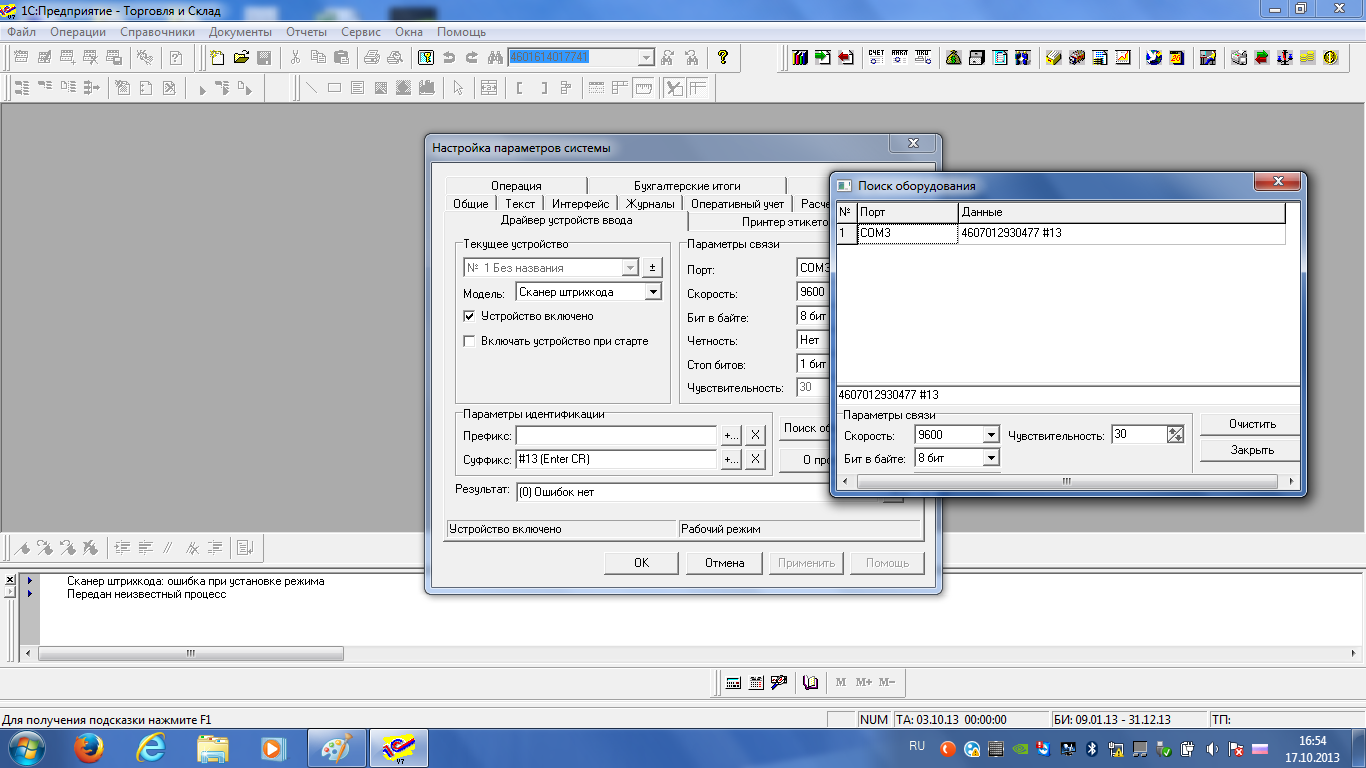Adjust the Чувствительность spinner in Поиск оборудования
This screenshot has width=1366, height=768.
[x=1175, y=435]
